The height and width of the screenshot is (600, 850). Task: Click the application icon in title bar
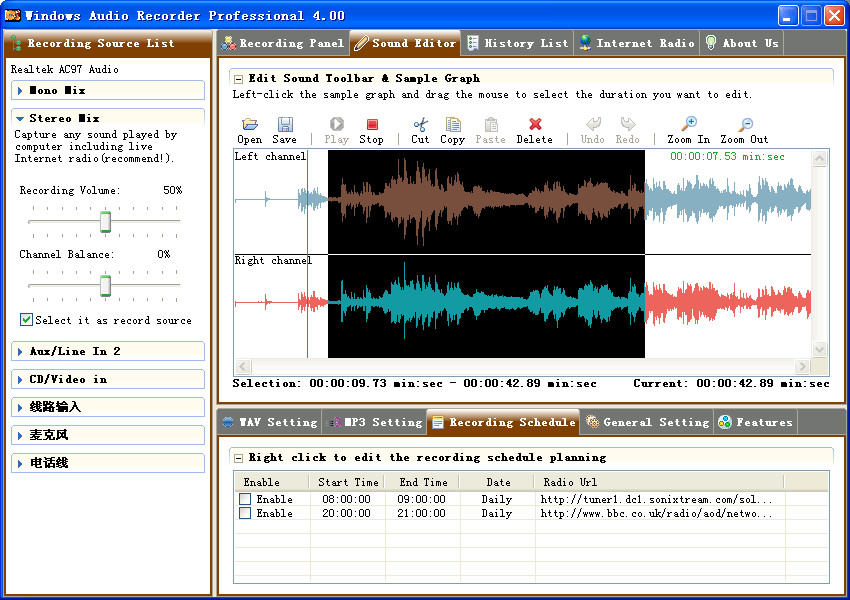(x=12, y=15)
